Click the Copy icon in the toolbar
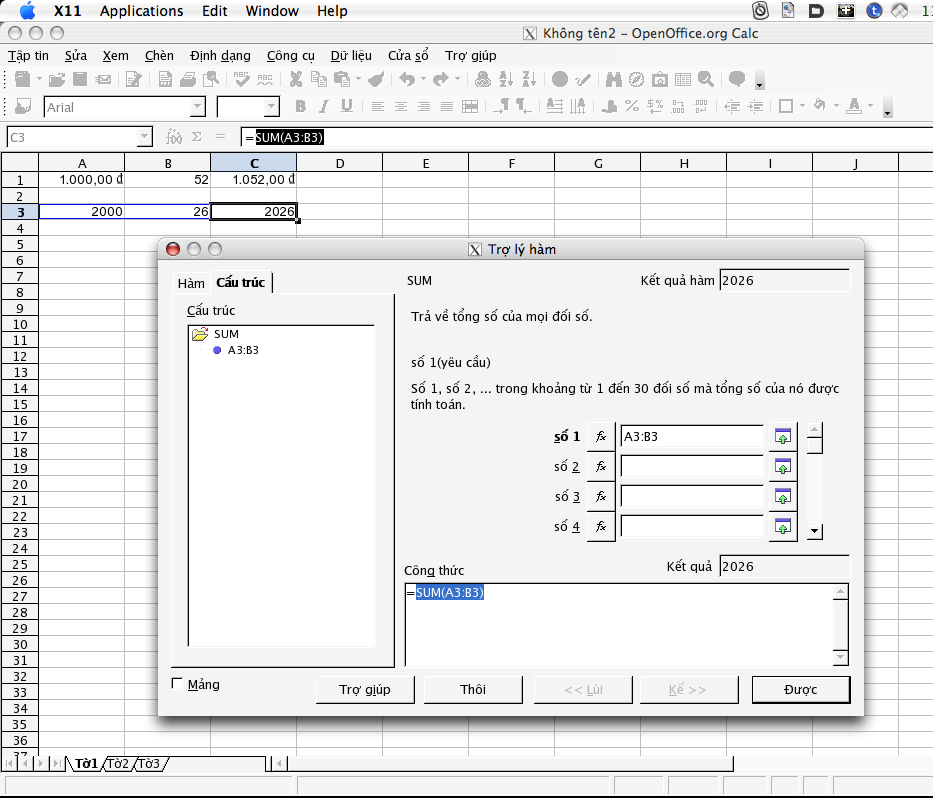Screen dimensions: 933x798 click(x=319, y=79)
